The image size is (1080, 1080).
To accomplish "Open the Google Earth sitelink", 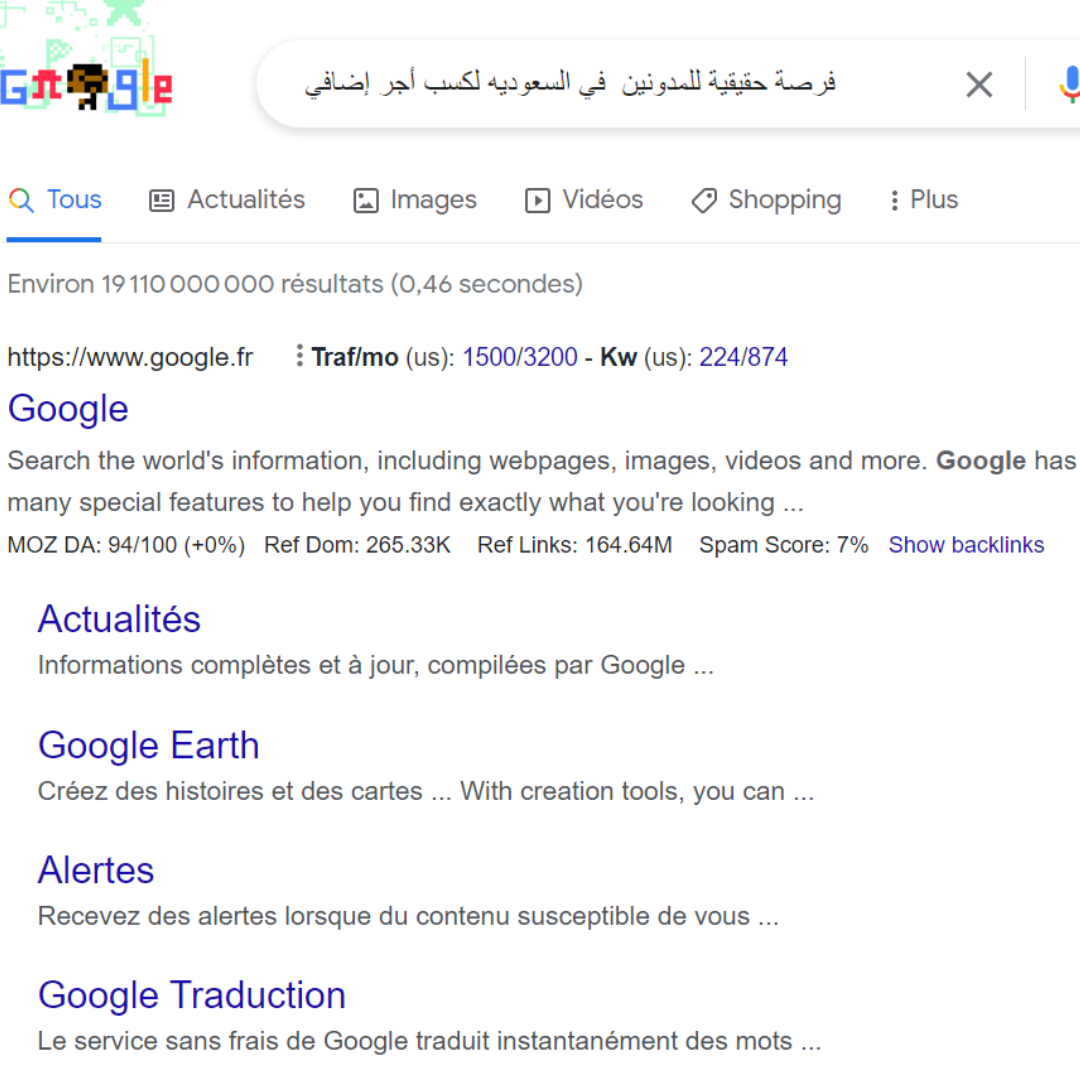I will [149, 745].
